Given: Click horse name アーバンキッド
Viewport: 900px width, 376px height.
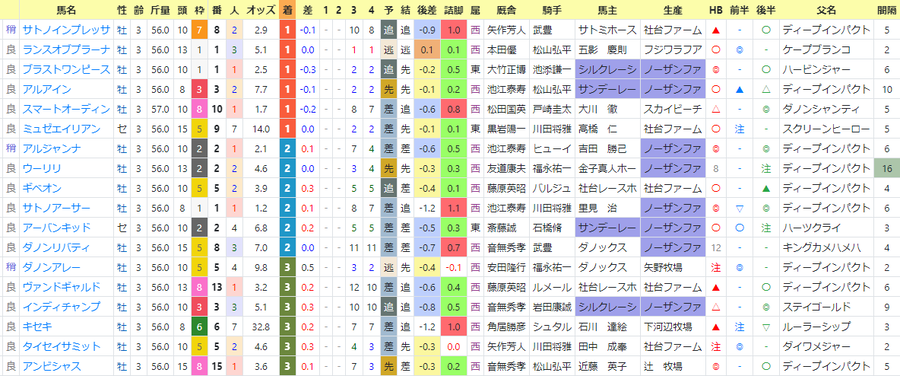Looking at the screenshot, I should tap(56, 228).
